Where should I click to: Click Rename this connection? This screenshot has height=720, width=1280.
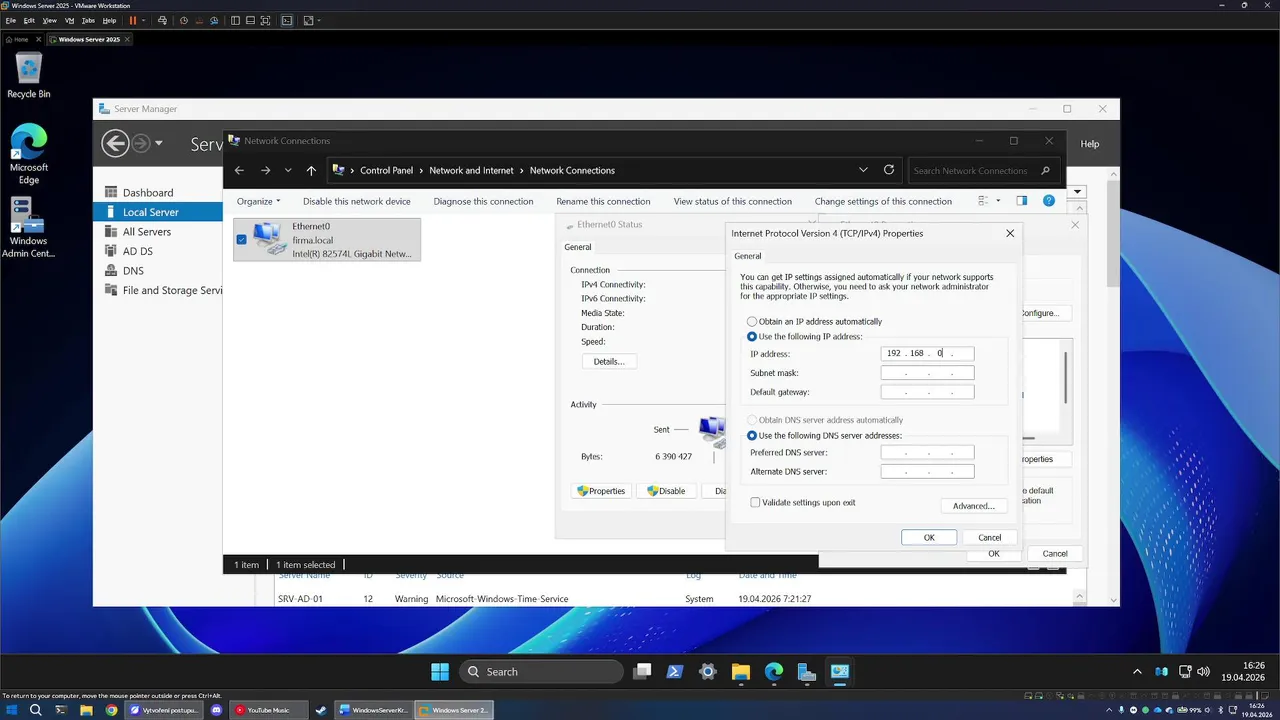point(603,201)
